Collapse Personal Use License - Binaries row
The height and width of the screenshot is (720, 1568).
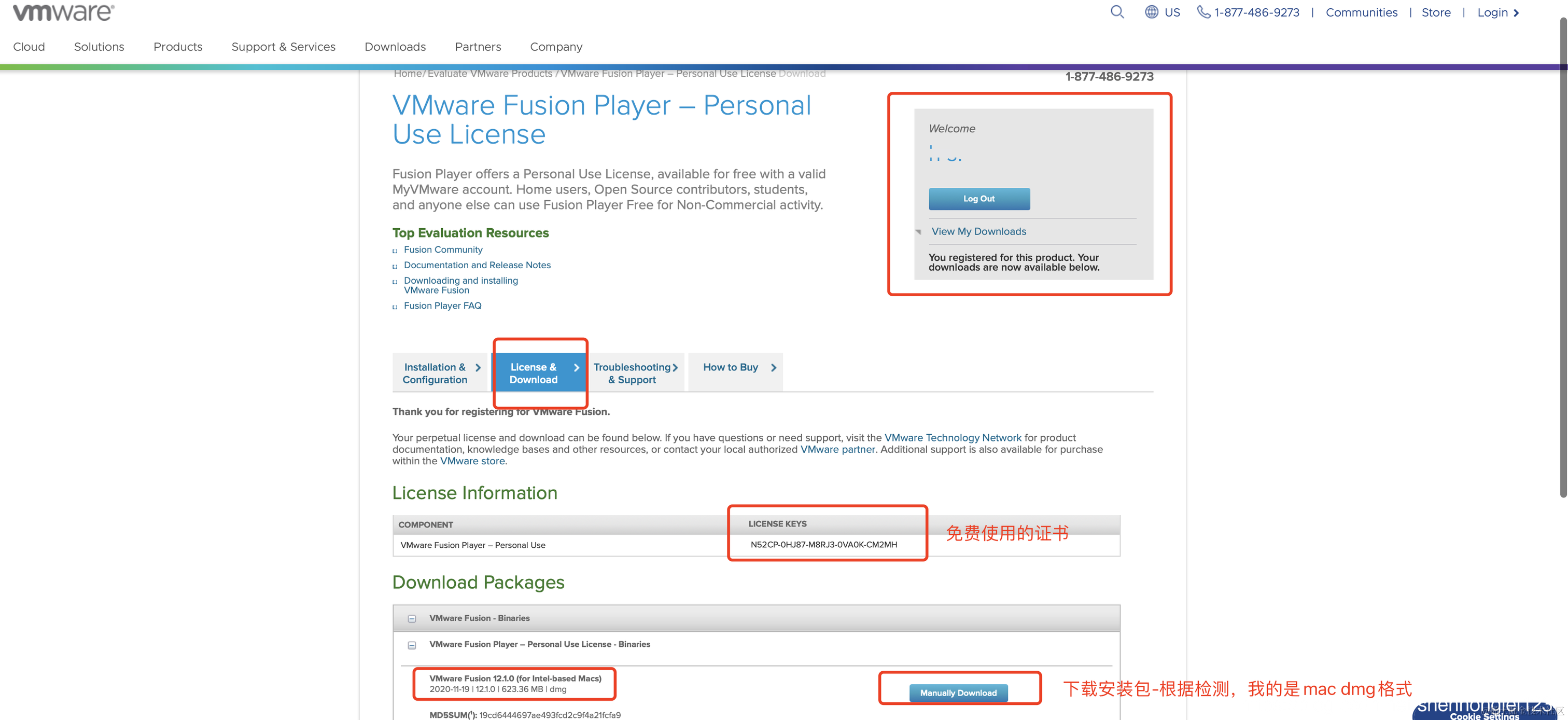coord(412,645)
